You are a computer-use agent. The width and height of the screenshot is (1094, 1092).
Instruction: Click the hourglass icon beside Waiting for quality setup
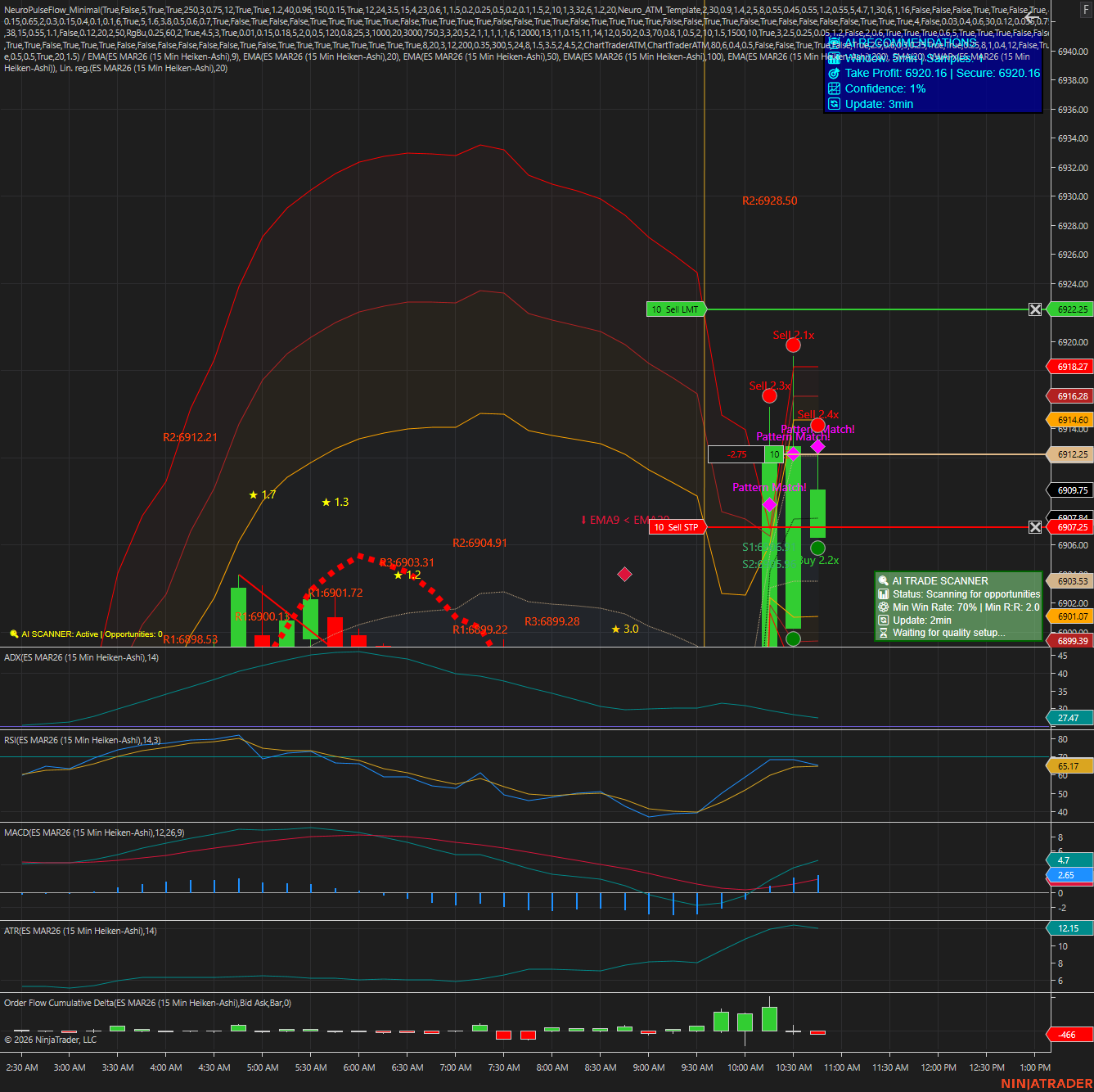click(884, 633)
